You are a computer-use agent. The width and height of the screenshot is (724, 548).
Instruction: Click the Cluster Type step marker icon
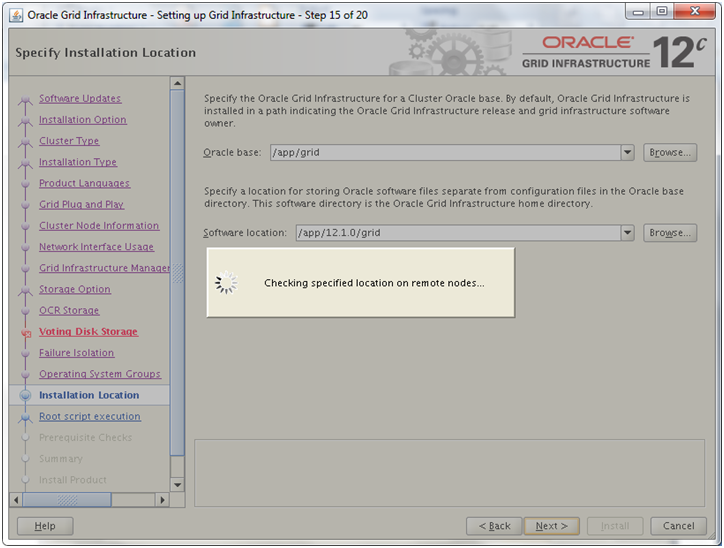(x=25, y=142)
